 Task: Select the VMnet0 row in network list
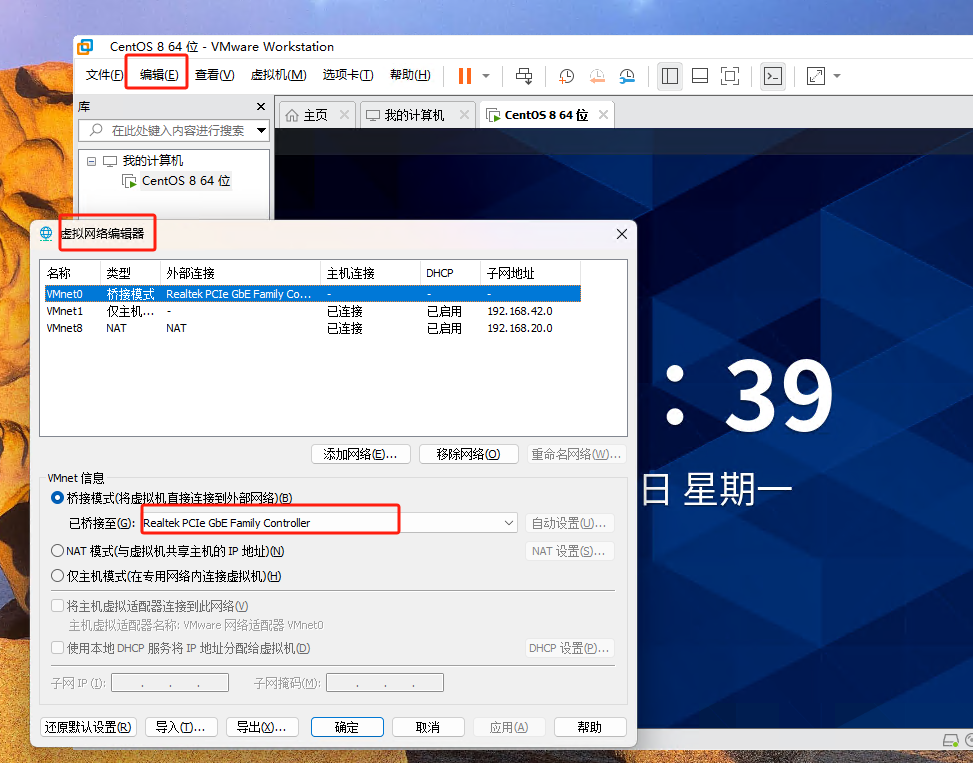coord(313,294)
